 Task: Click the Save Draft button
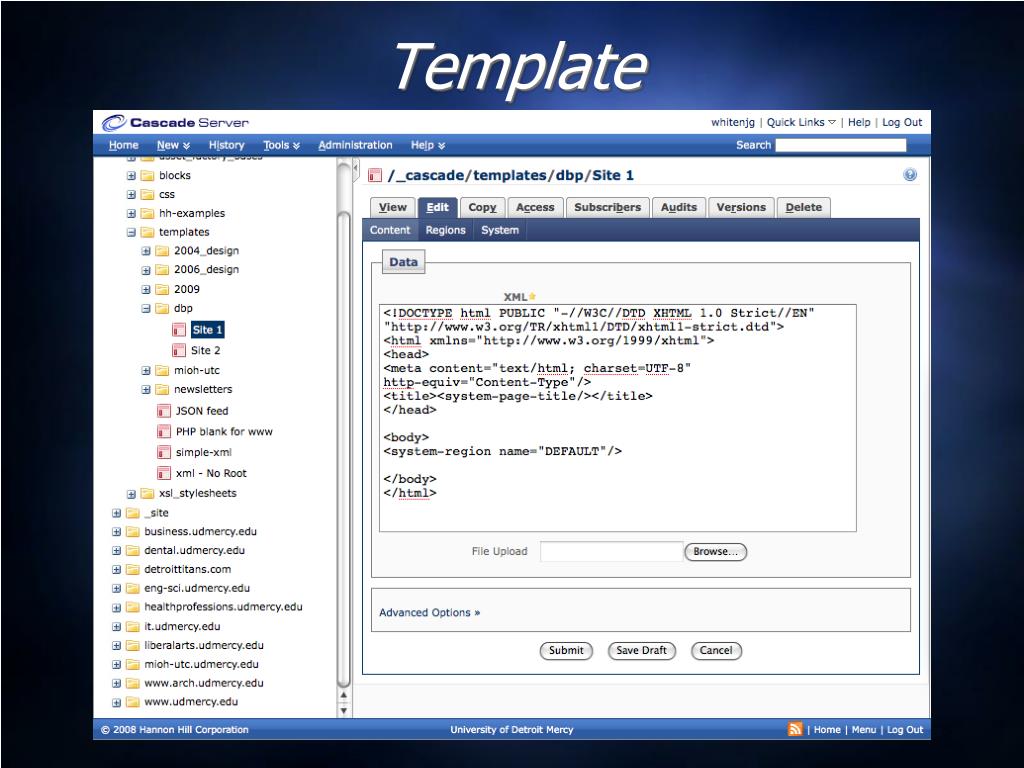pyautogui.click(x=641, y=650)
